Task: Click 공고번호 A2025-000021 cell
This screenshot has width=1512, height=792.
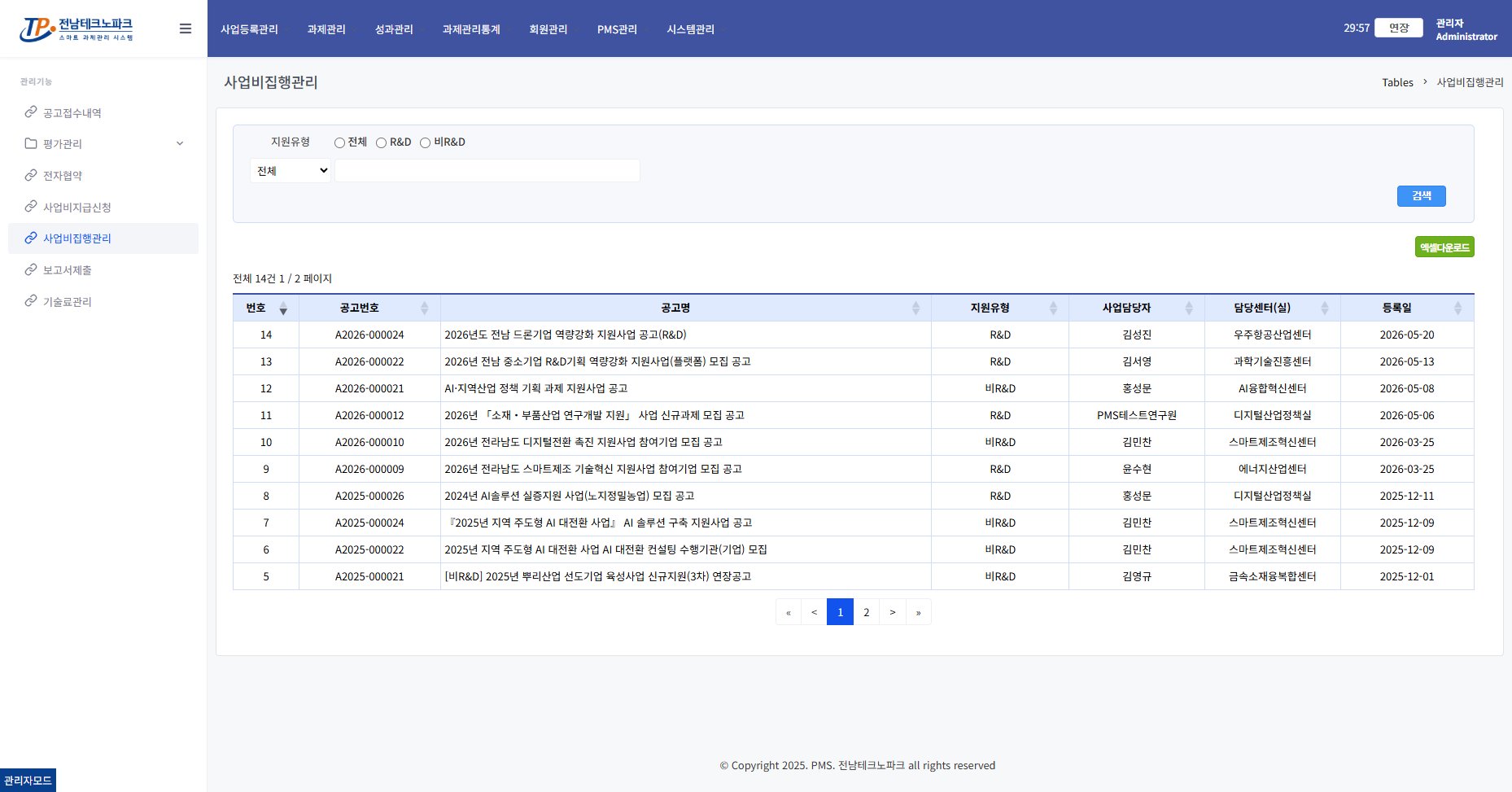Action: coord(369,576)
